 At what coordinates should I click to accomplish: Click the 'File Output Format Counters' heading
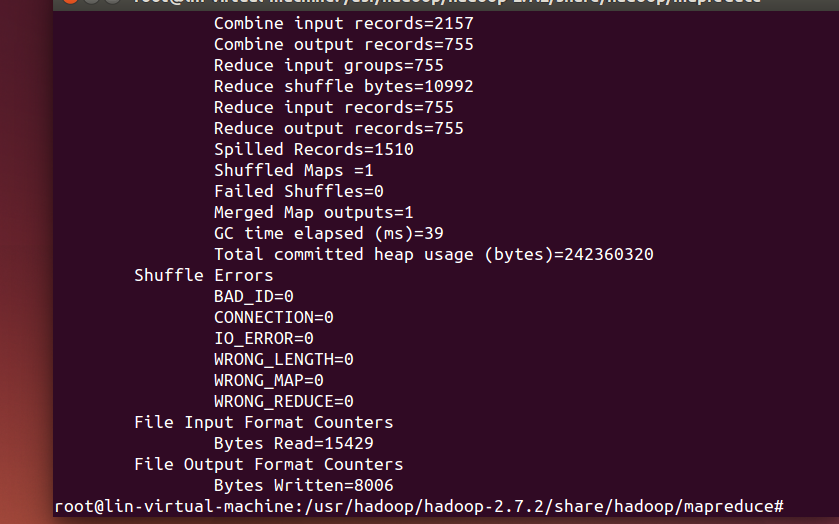coord(269,464)
